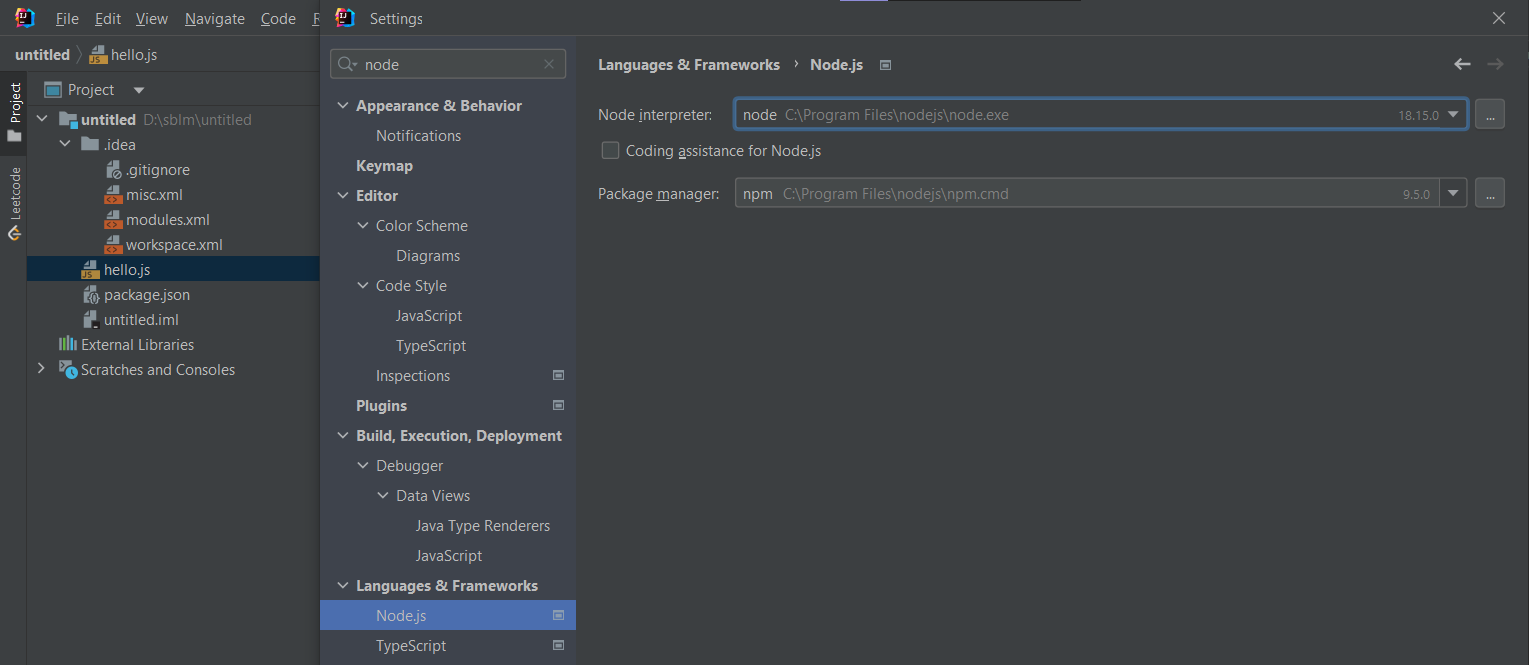Viewport: 1529px width, 665px height.
Task: Open the Project view selector dropdown
Action: (x=139, y=90)
